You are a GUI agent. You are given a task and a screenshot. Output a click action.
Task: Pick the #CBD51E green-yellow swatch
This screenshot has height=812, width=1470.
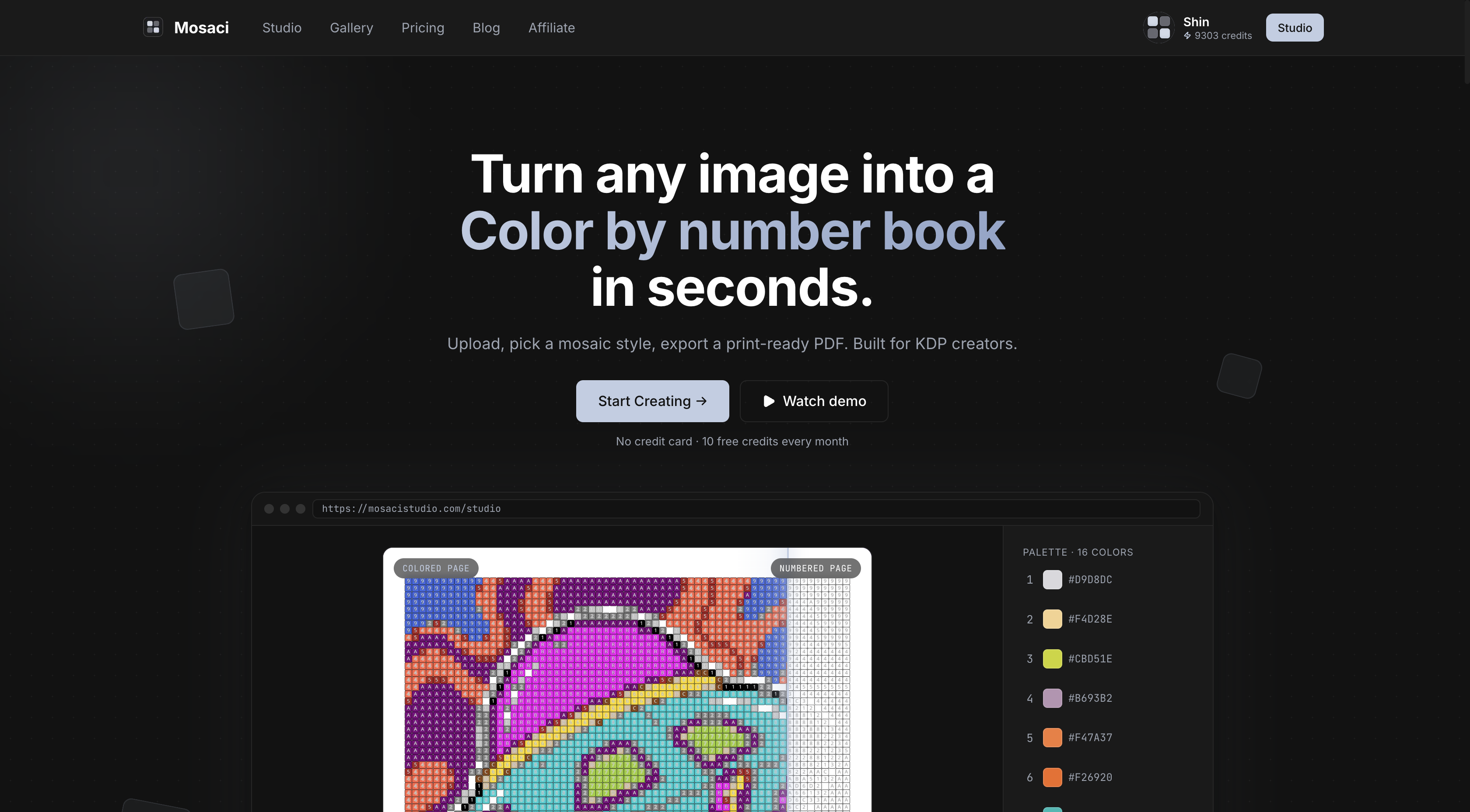1052,658
